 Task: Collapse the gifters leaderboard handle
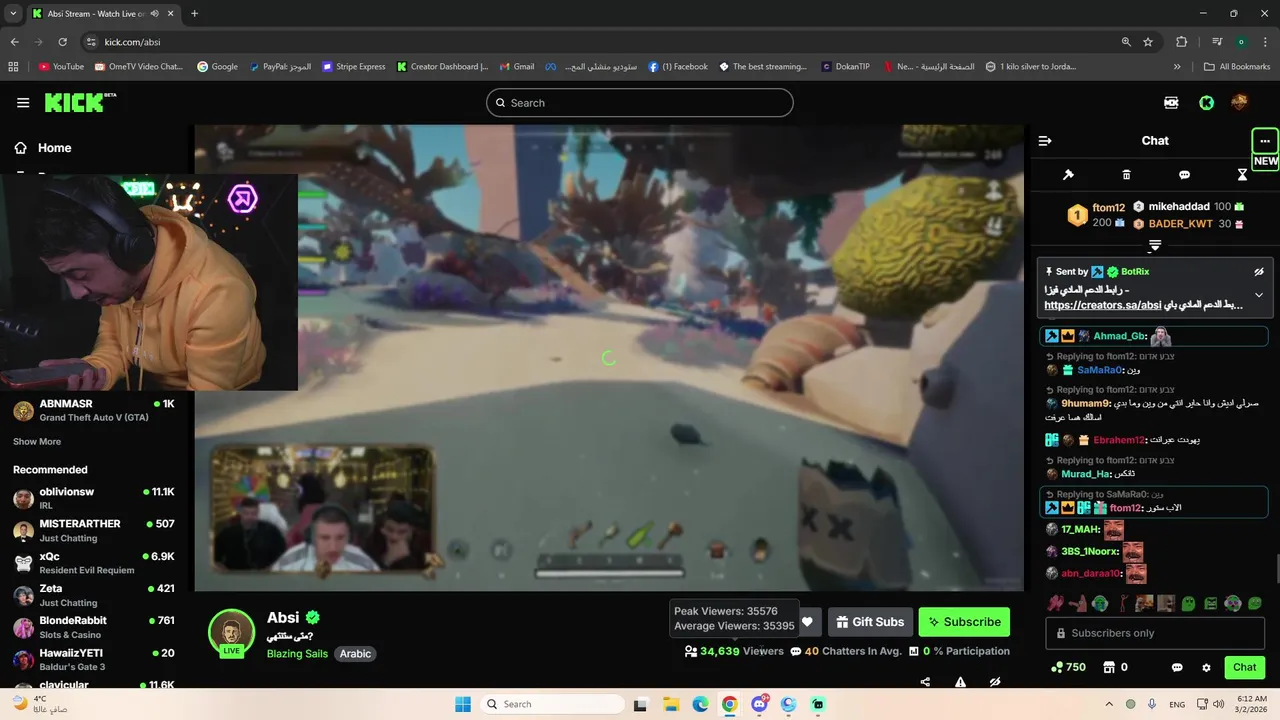(x=1155, y=245)
